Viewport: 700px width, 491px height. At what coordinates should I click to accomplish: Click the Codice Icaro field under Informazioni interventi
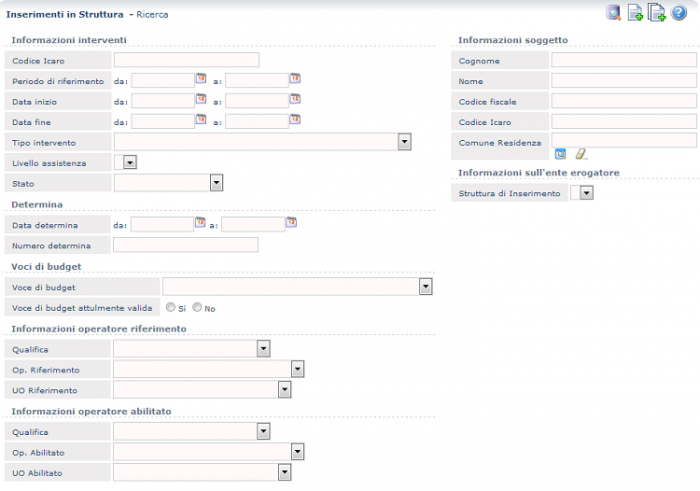[187, 60]
